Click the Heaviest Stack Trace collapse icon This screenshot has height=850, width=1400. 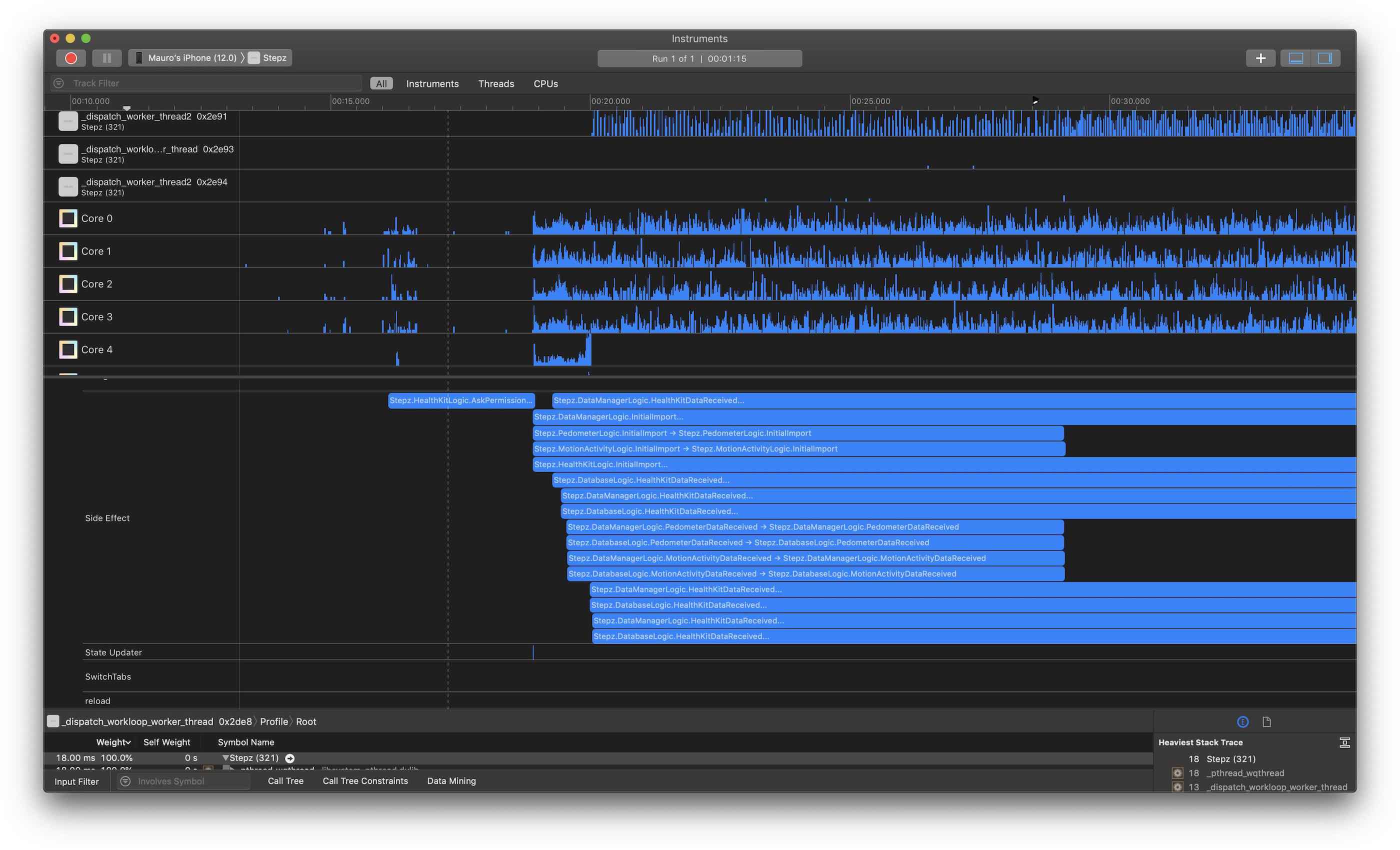(1344, 742)
